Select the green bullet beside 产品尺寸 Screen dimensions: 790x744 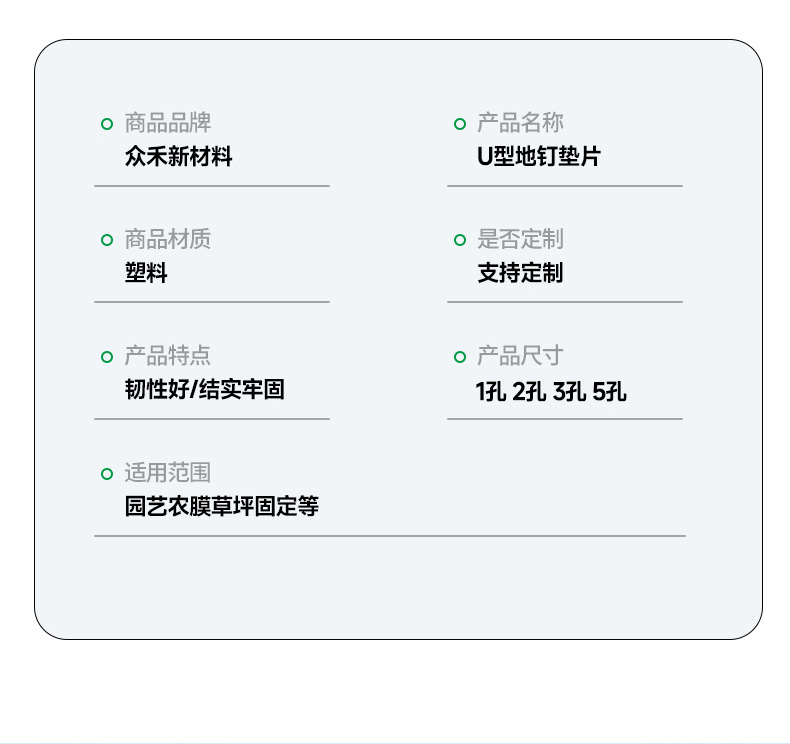[x=460, y=357]
